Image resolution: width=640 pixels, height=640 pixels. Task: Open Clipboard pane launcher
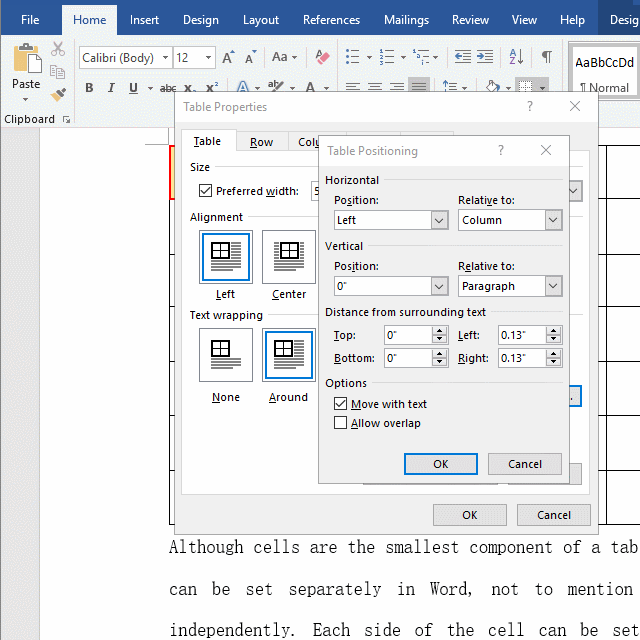pyautogui.click(x=66, y=120)
